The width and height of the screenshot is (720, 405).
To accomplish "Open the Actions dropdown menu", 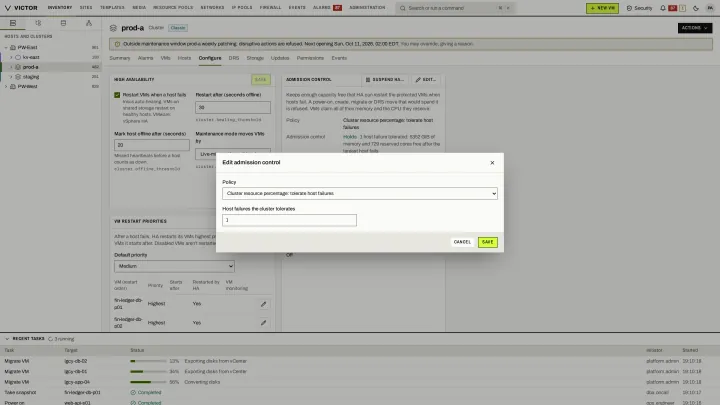I will click(694, 28).
